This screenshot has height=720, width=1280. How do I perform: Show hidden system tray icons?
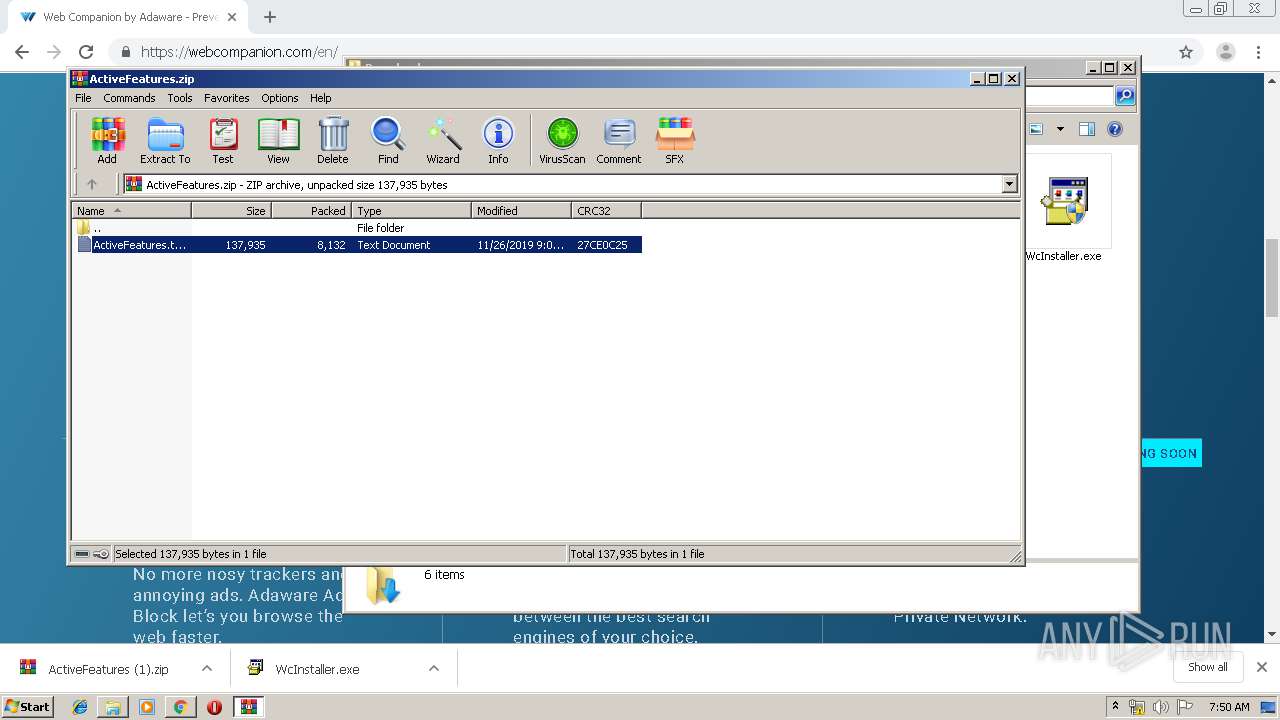pyautogui.click(x=1116, y=706)
